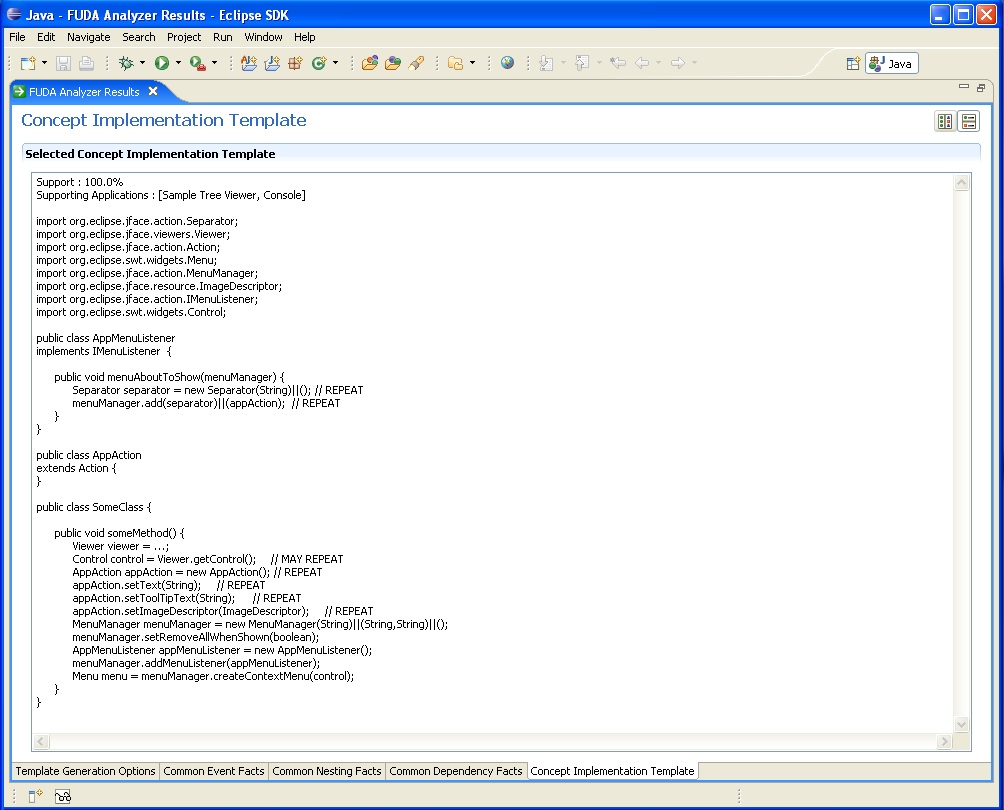Open the External Tools dropdown arrow
The width and height of the screenshot is (1004, 810).
coord(215,63)
